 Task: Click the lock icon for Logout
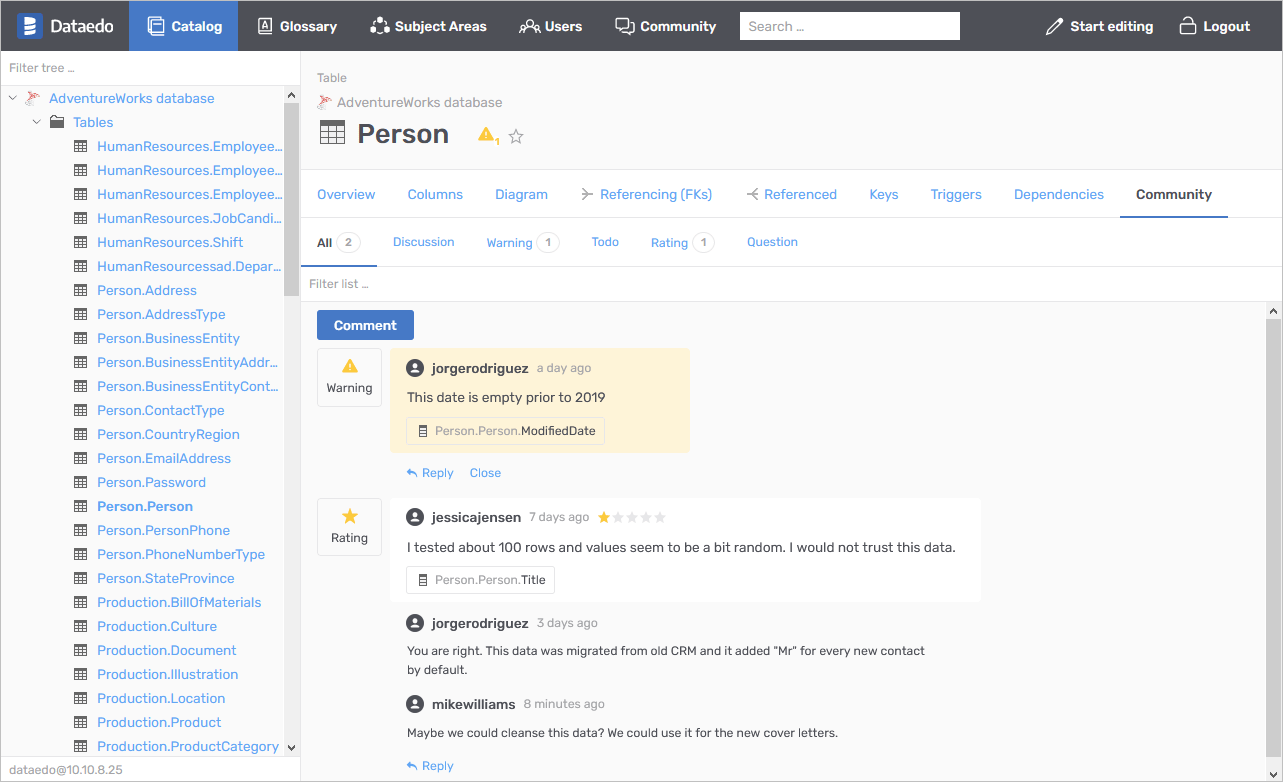click(1187, 26)
